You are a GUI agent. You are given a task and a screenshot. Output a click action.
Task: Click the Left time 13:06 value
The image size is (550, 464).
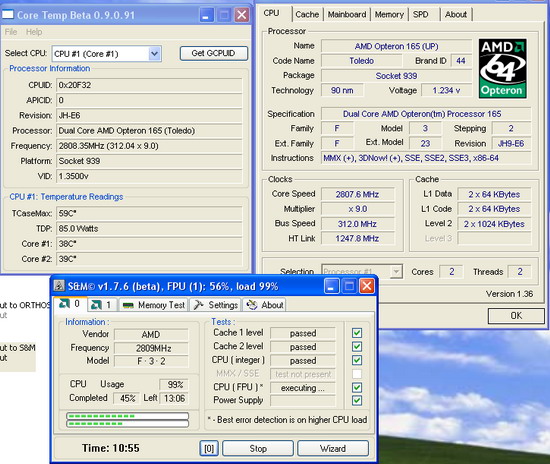(174, 398)
